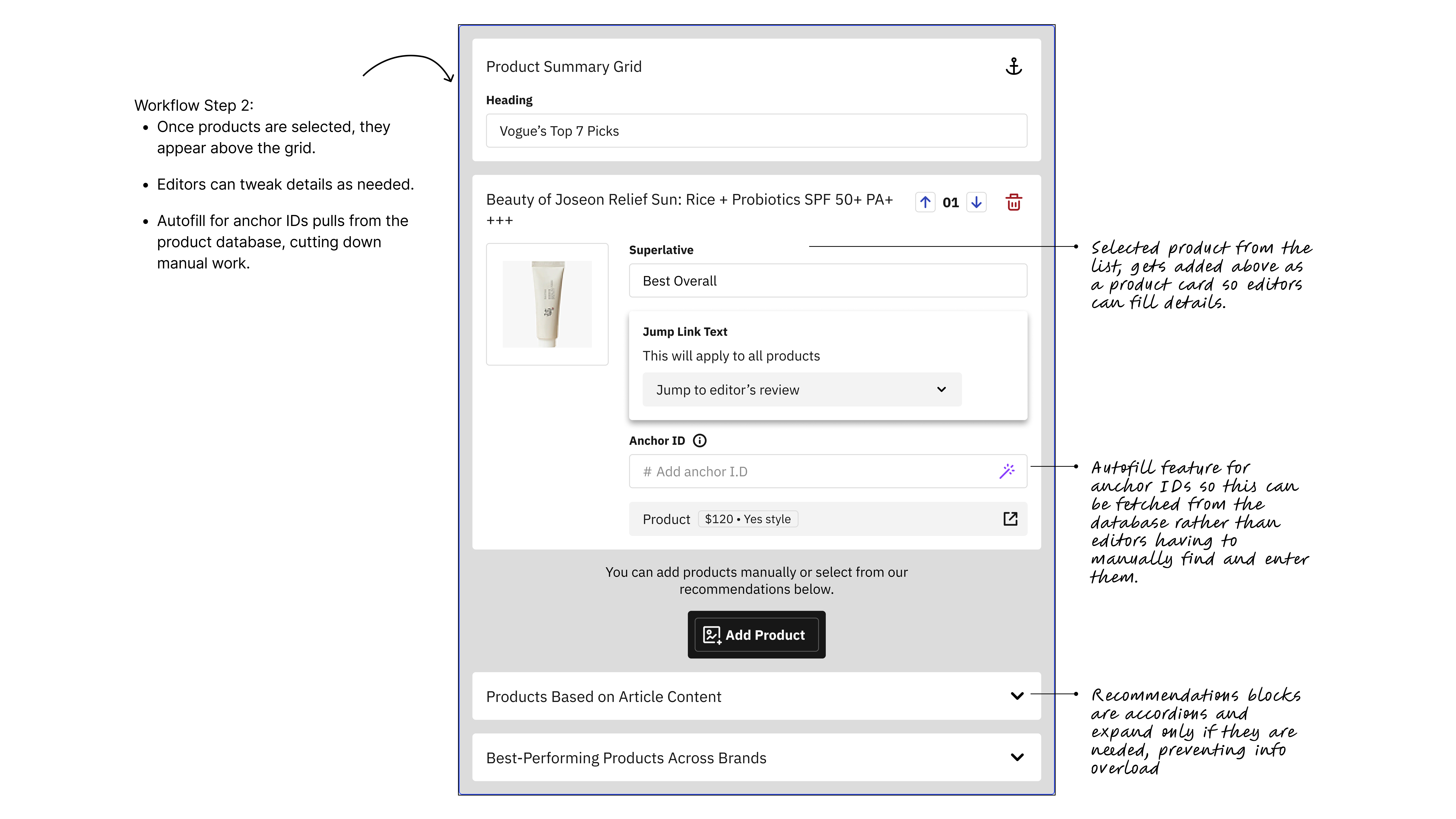Move product 01 up with arrow
This screenshot has width=1456, height=819.
coord(925,202)
